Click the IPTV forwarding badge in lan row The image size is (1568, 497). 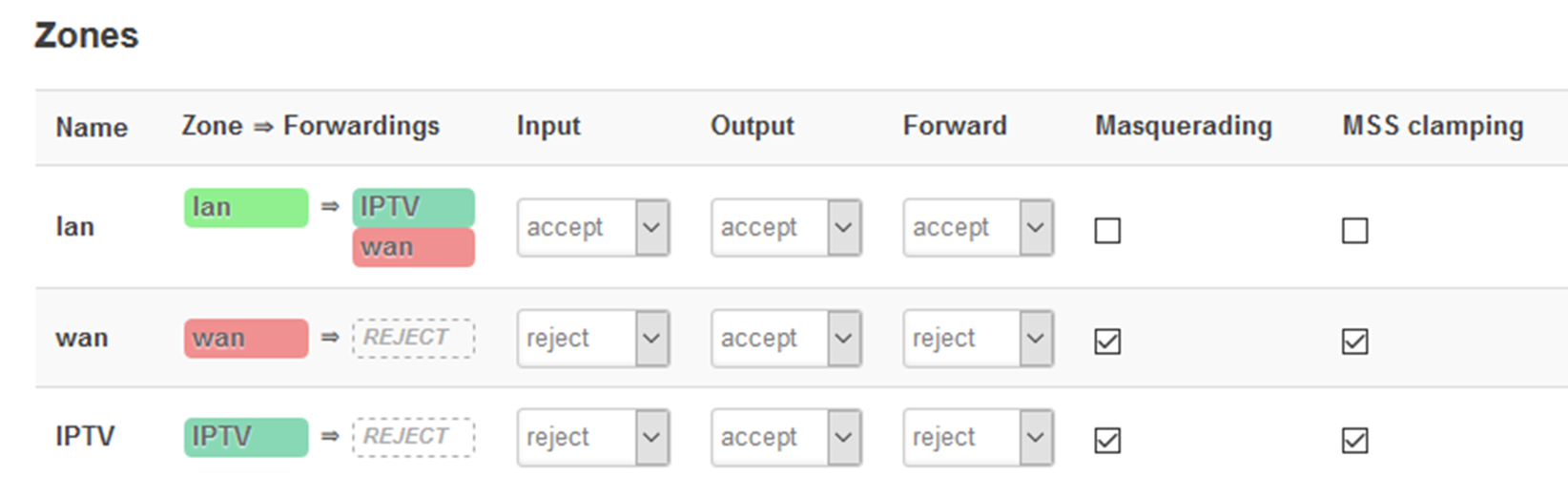(413, 207)
